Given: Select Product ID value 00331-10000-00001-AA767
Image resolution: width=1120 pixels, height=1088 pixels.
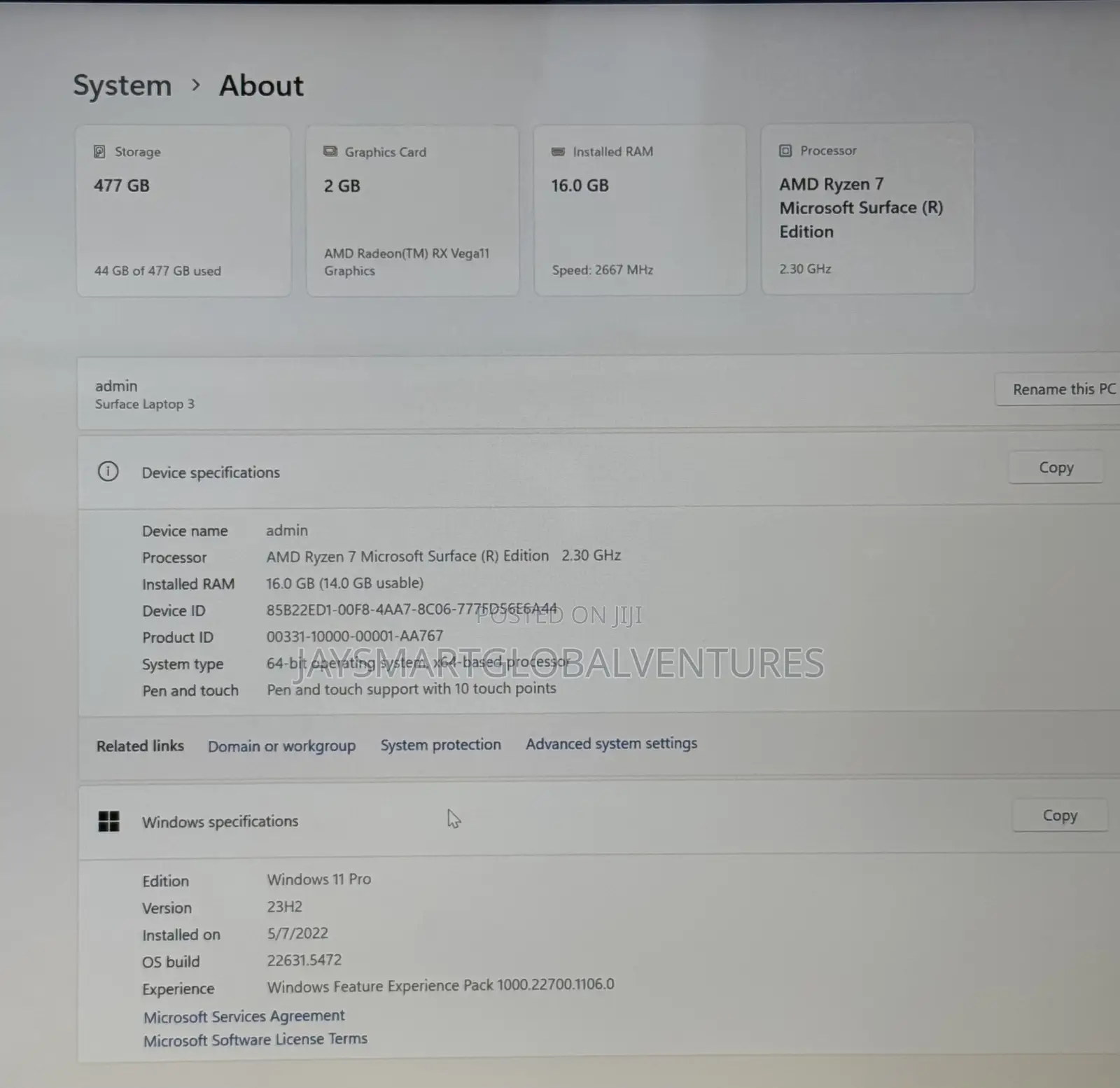Looking at the screenshot, I should pos(354,636).
